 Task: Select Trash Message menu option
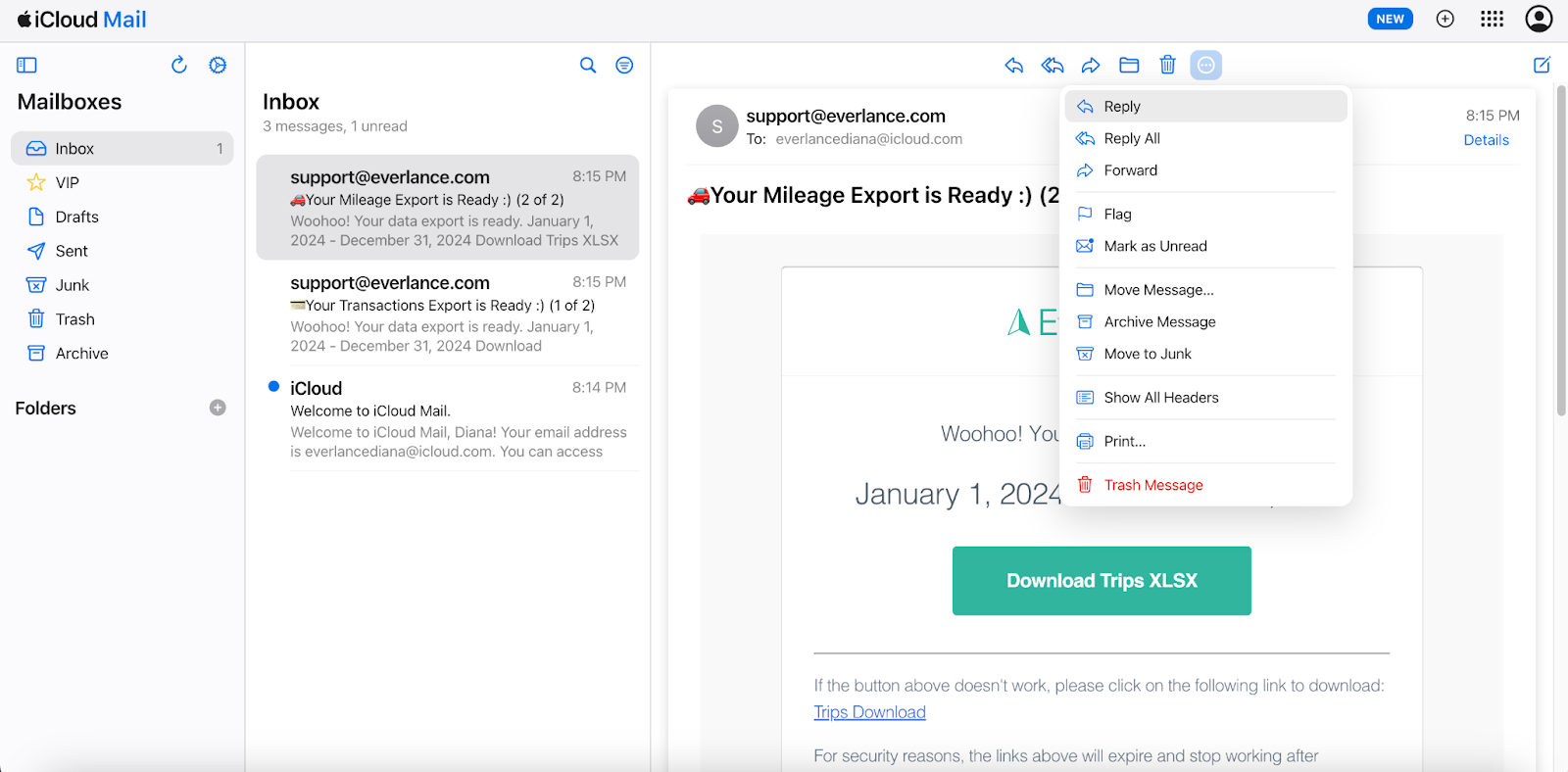click(x=1152, y=485)
